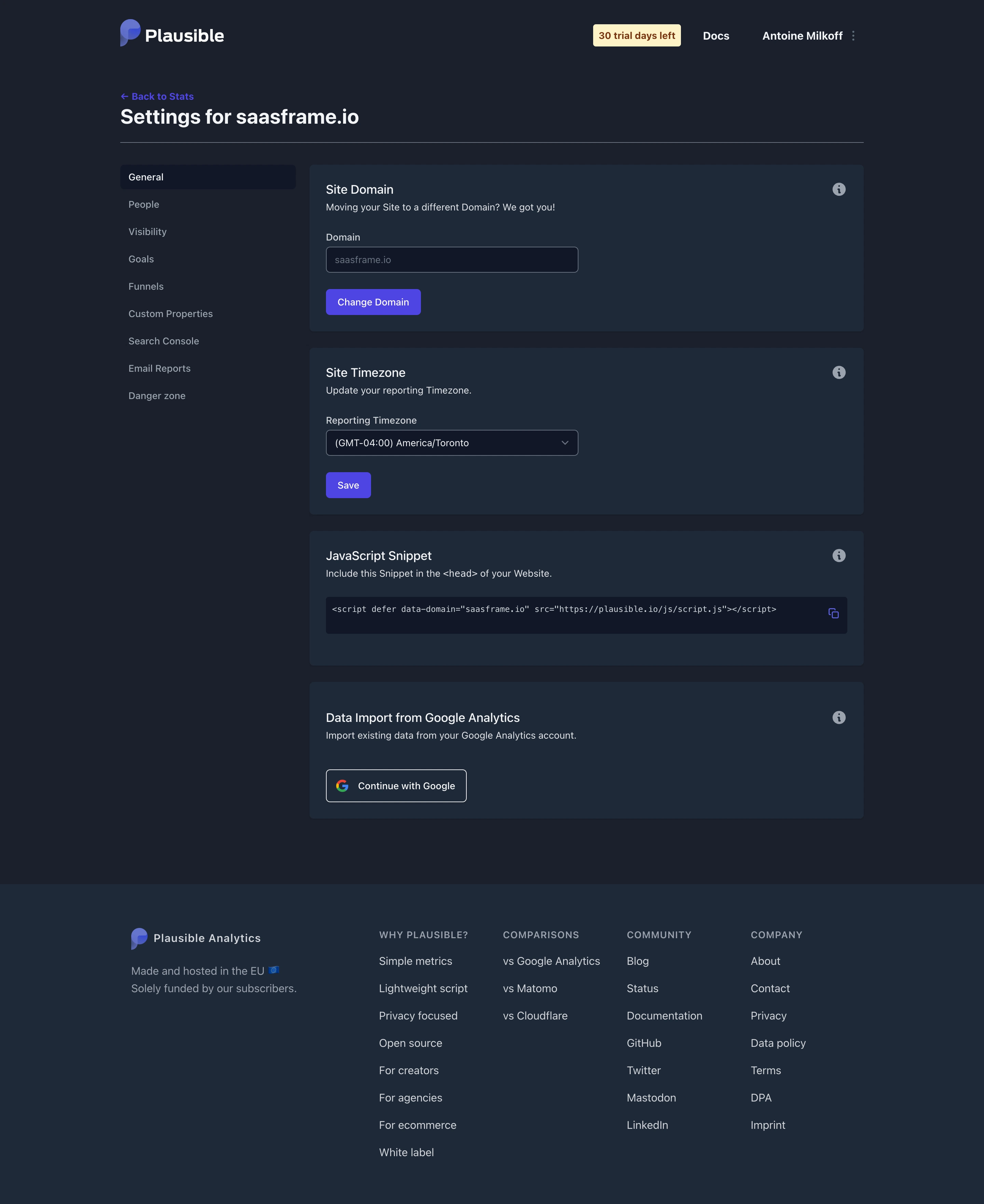This screenshot has height=1204, width=984.
Task: Open the GitHub footer link
Action: 644,1043
